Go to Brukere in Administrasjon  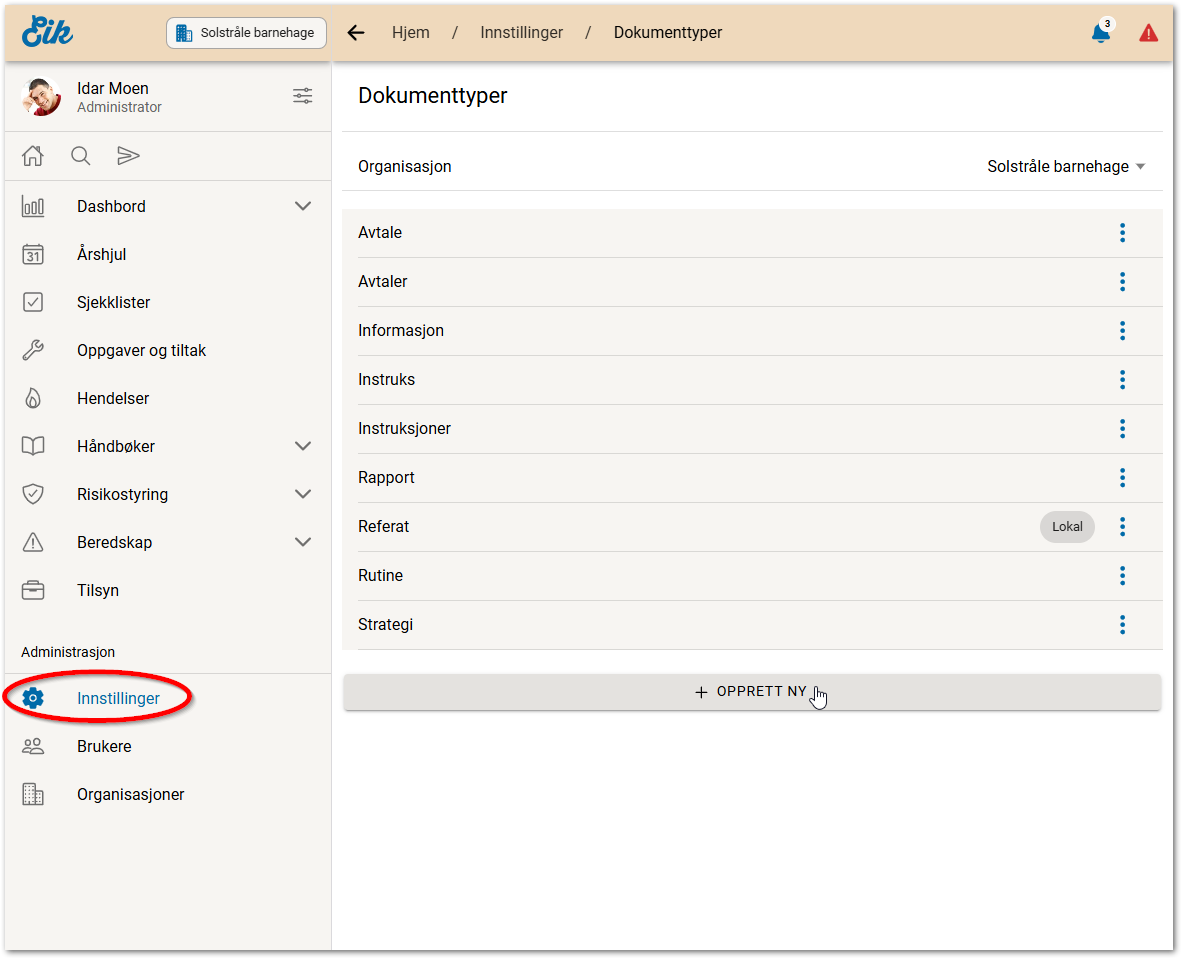click(104, 747)
